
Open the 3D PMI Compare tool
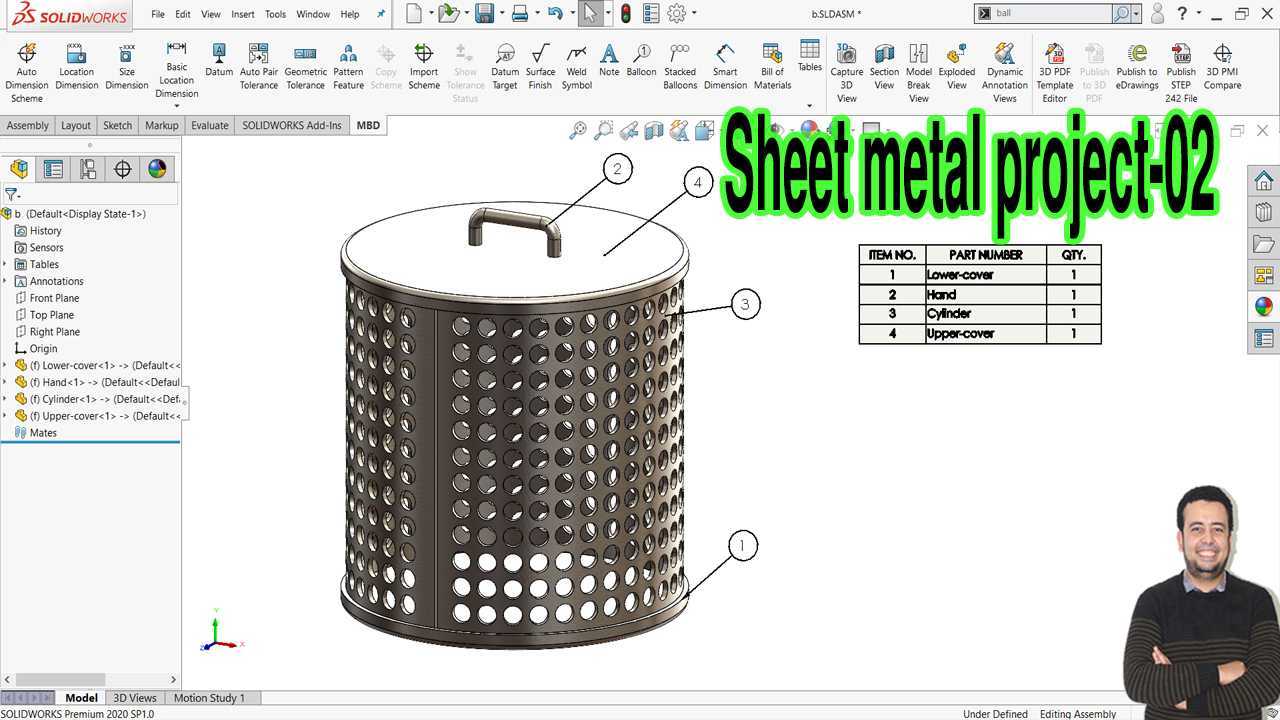pyautogui.click(x=1223, y=66)
